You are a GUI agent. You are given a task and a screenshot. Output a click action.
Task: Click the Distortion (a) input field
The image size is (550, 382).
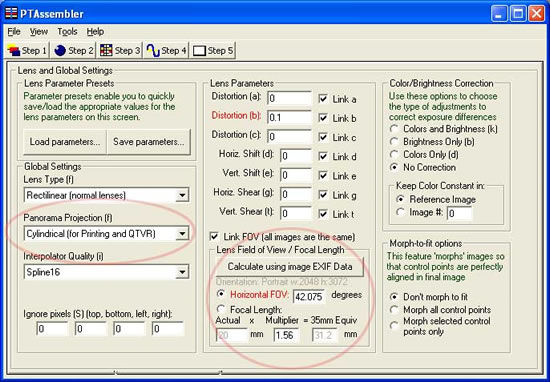click(x=289, y=99)
